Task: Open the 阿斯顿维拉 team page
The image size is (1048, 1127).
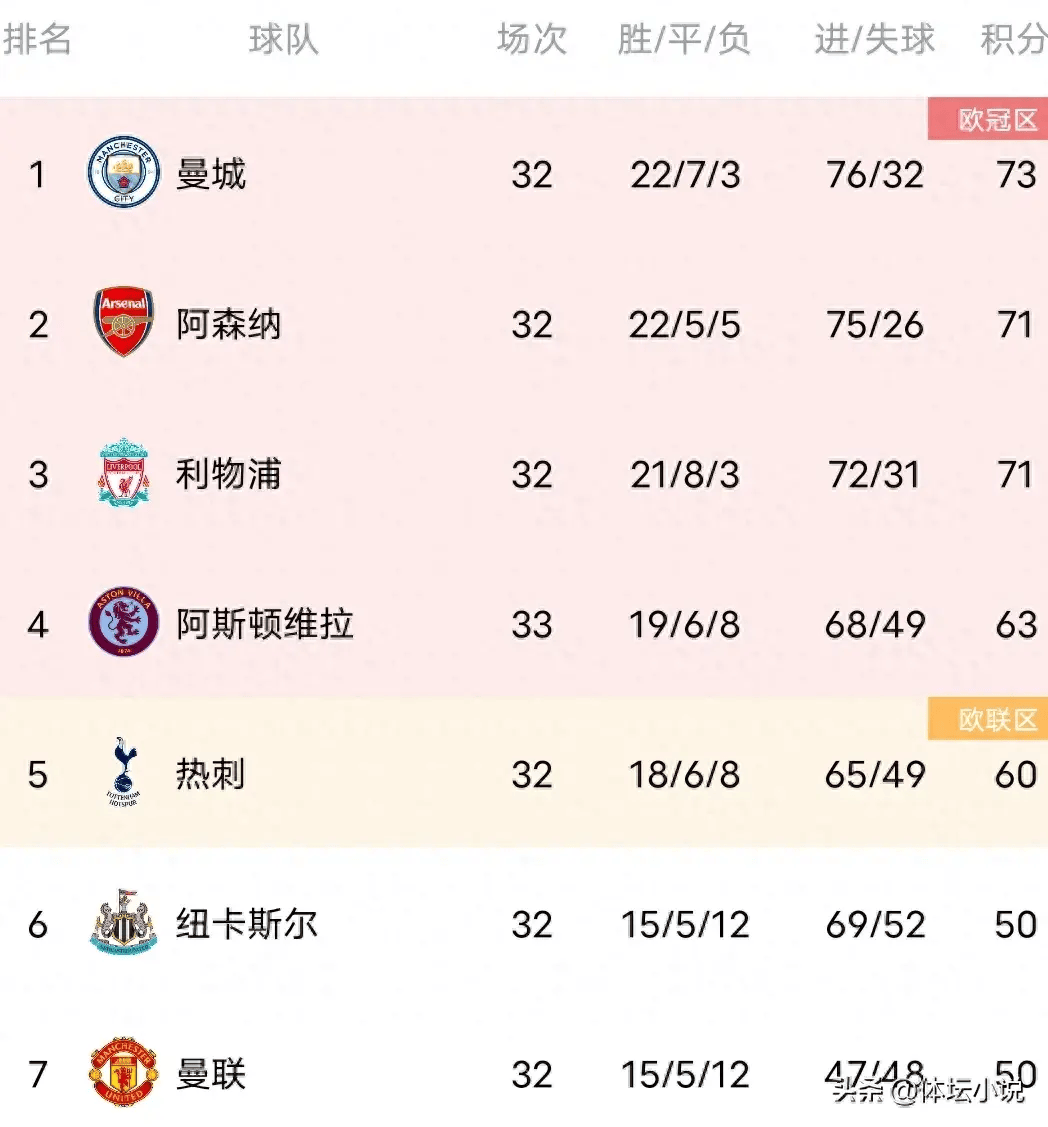Action: 265,624
